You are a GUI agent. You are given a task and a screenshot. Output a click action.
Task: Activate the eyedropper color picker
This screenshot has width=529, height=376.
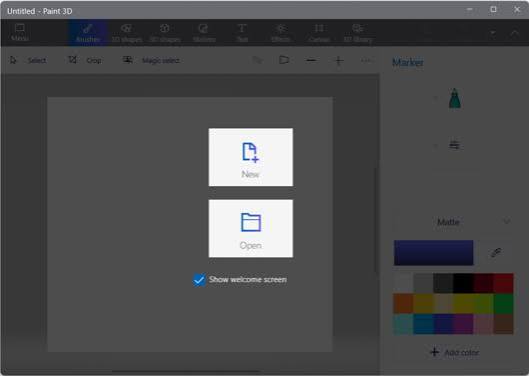(496, 252)
